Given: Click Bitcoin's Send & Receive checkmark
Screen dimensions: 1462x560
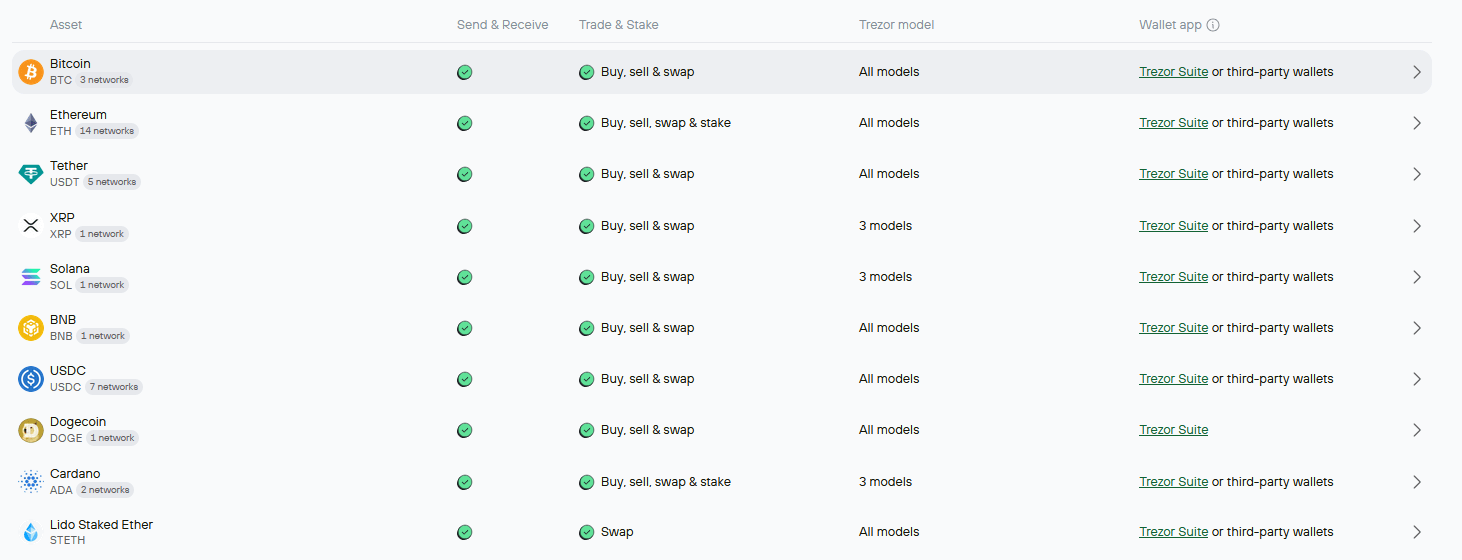Looking at the screenshot, I should coord(464,72).
